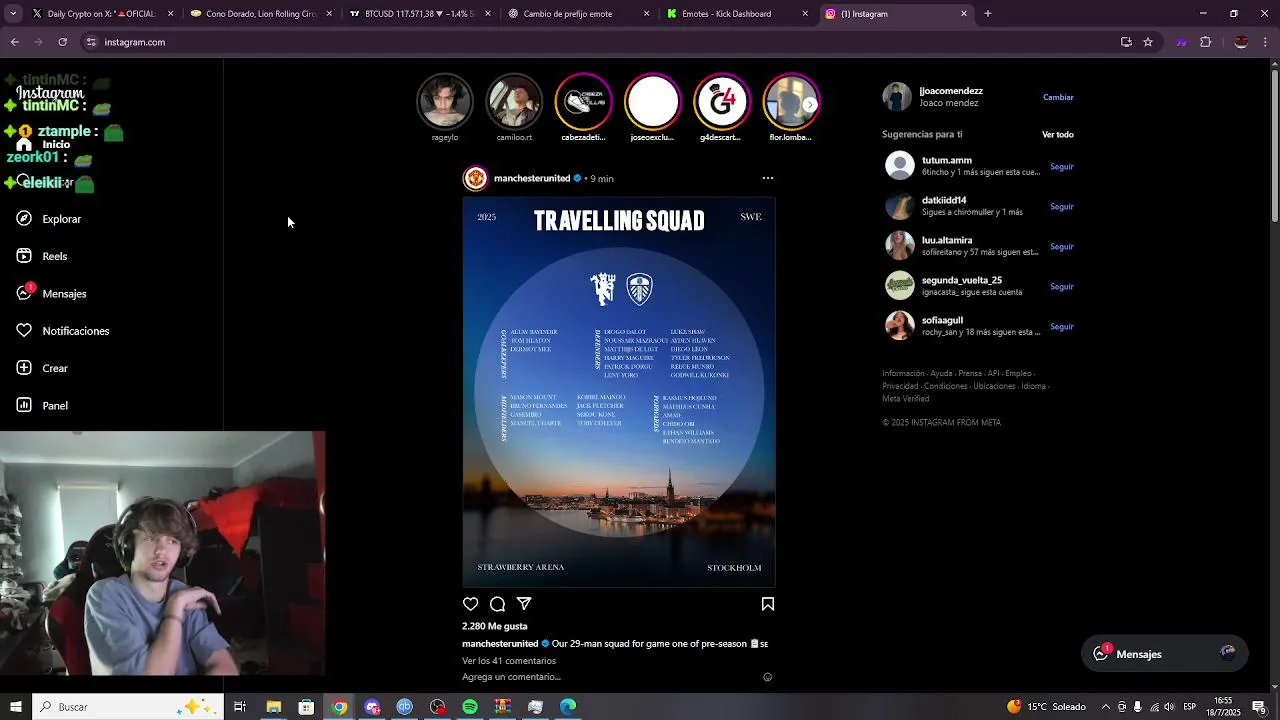1280x720 pixels.
Task: Open new Chrome tab
Action: pos(987,14)
